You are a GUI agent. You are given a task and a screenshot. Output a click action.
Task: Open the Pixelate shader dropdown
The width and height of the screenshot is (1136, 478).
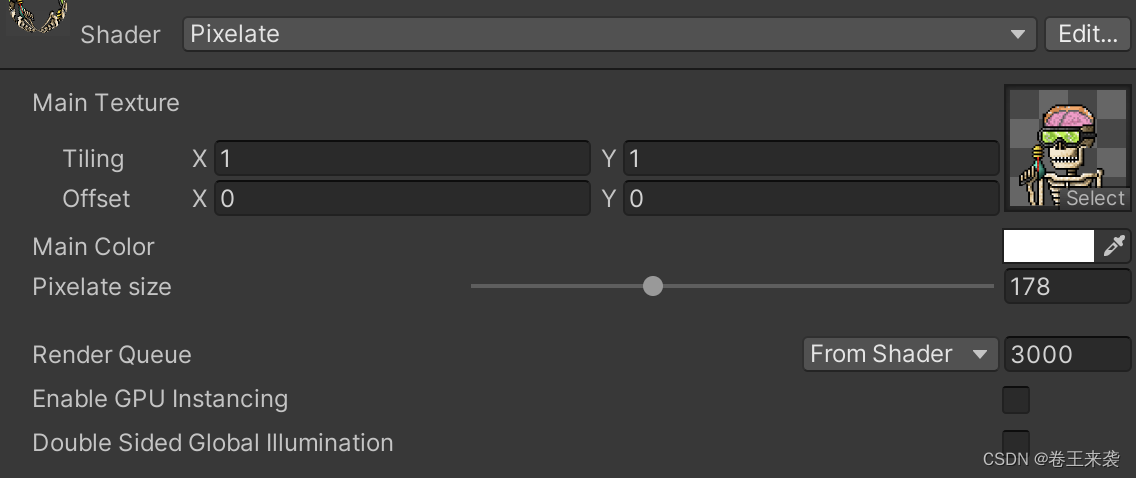609,34
